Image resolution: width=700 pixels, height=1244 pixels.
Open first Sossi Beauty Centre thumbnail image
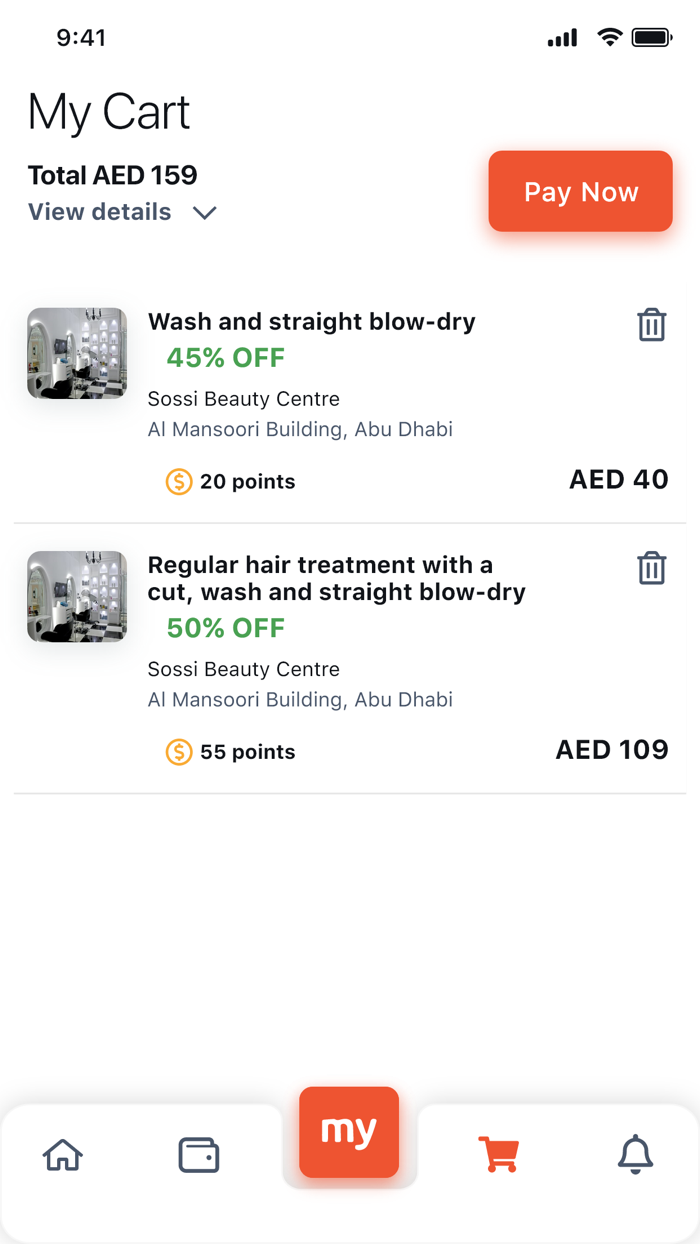click(x=77, y=353)
